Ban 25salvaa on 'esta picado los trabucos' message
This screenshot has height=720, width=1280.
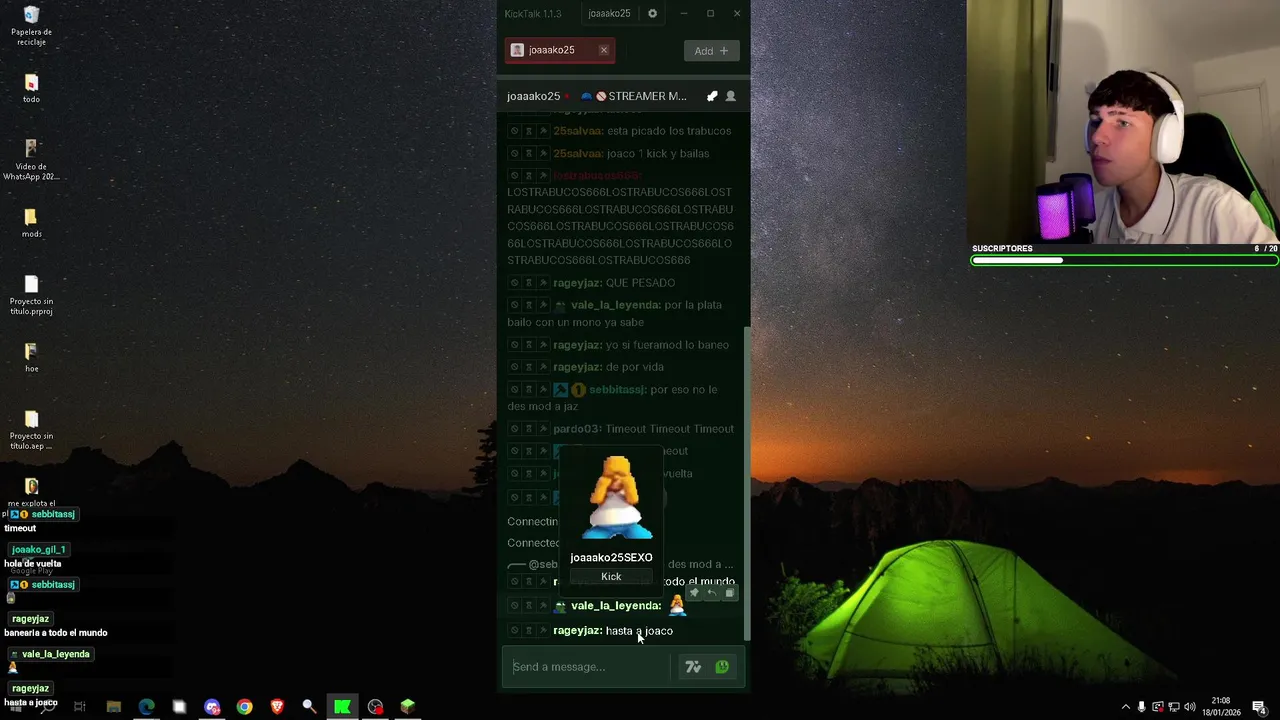(515, 131)
